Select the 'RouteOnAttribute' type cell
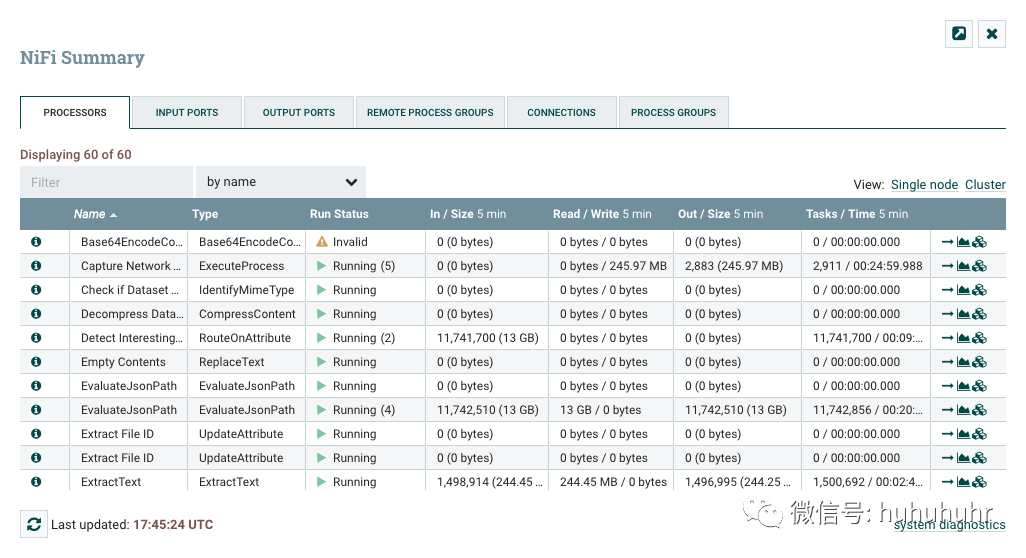Screen dimensions: 1026x558 pyautogui.click(x=247, y=338)
